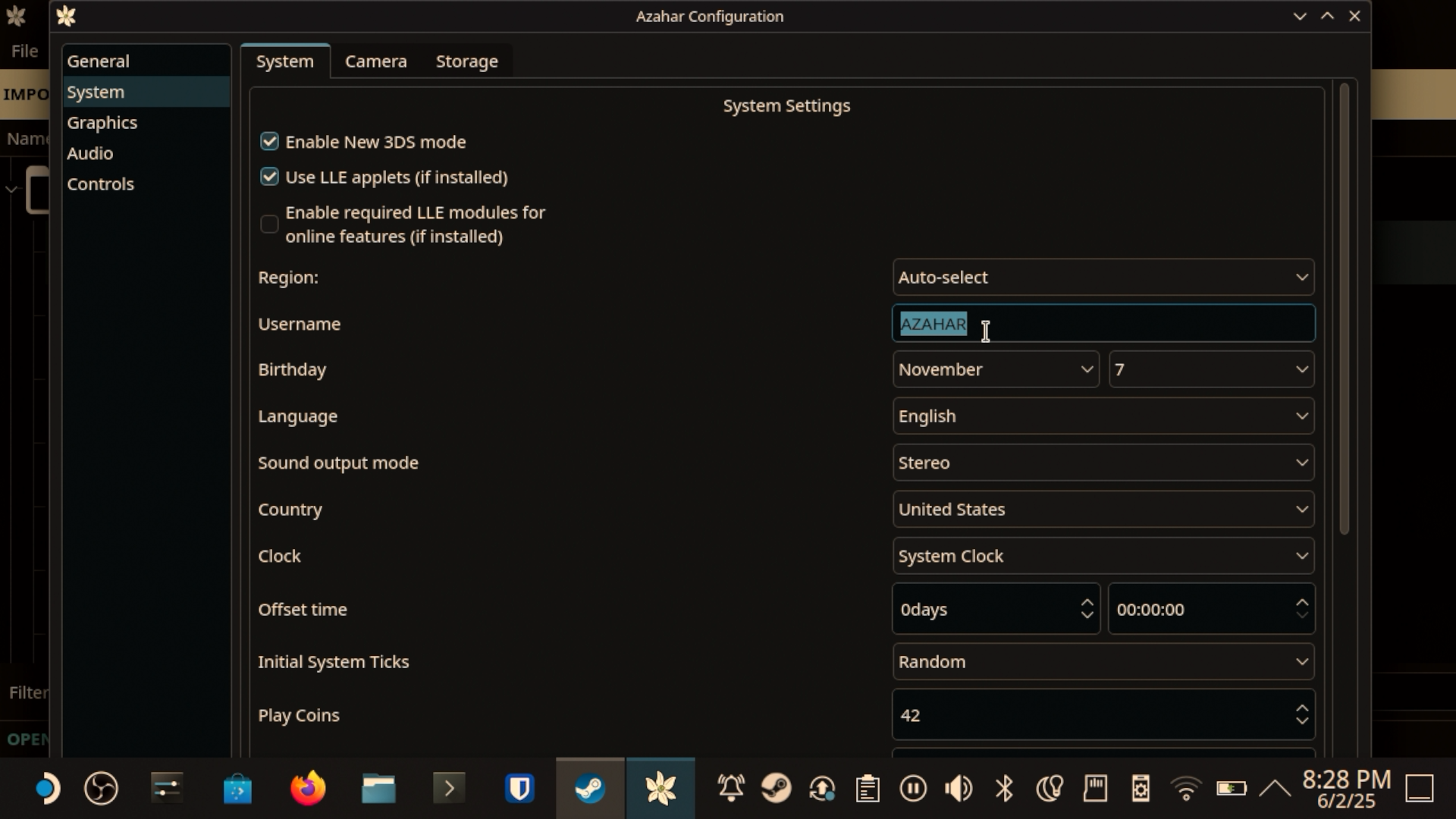The width and height of the screenshot is (1456, 819).
Task: Open the system updates tray icon
Action: pos(822,789)
